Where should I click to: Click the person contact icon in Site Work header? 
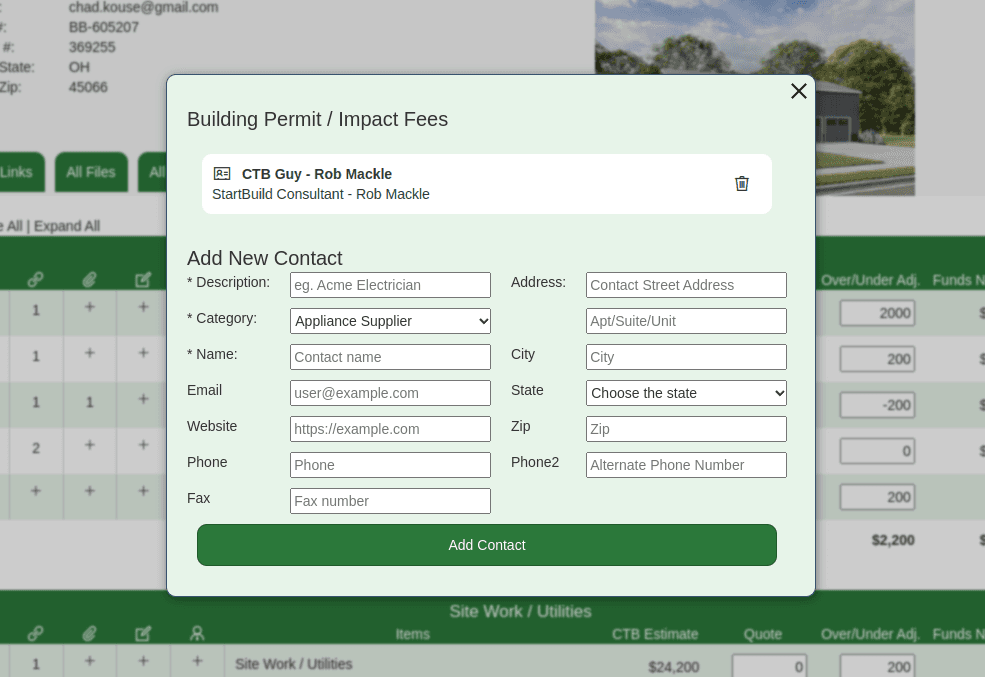(197, 634)
